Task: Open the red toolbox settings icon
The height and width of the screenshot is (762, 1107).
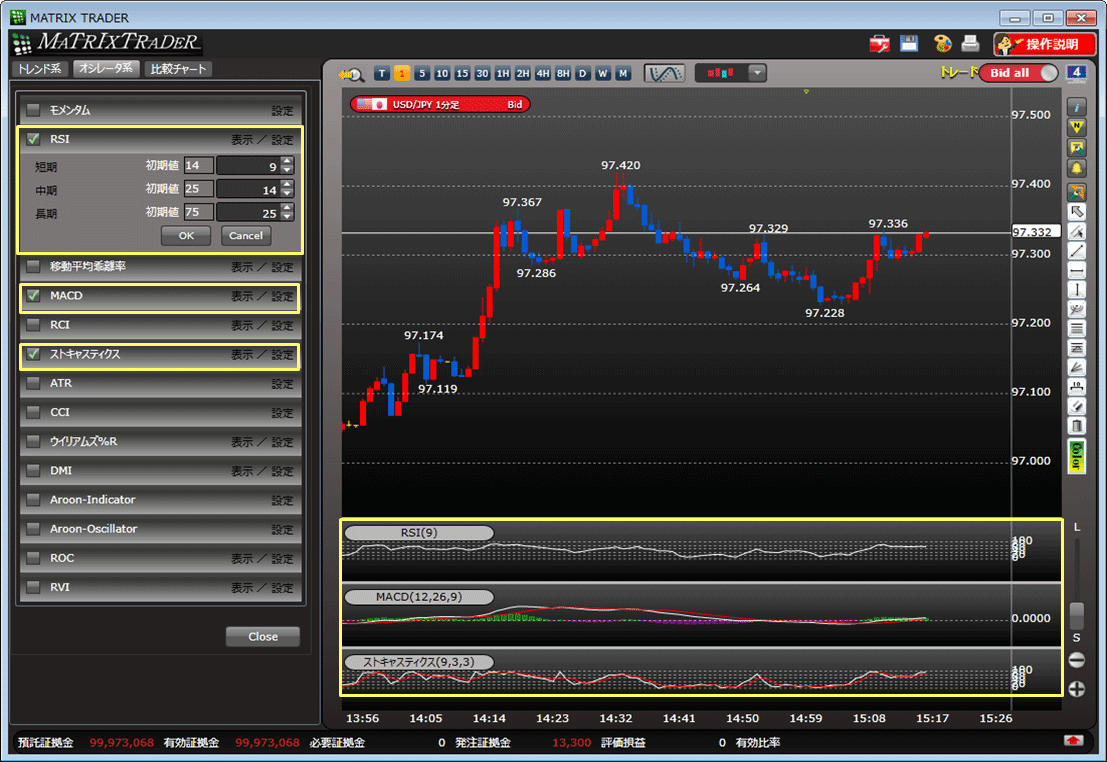Action: point(879,44)
